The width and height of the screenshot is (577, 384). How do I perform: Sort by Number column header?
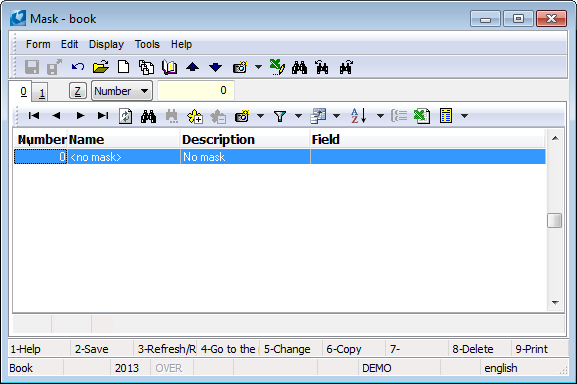pos(41,139)
